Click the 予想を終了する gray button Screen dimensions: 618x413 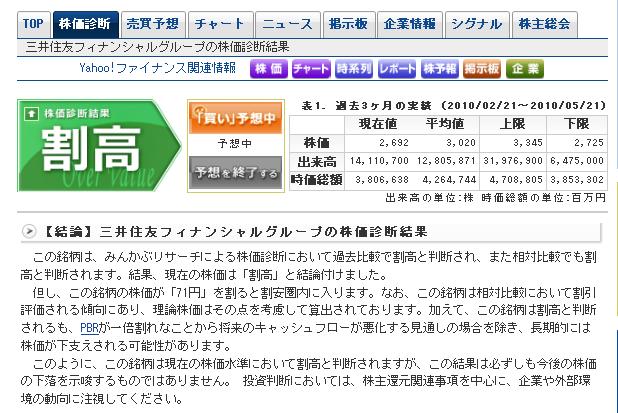tap(236, 173)
